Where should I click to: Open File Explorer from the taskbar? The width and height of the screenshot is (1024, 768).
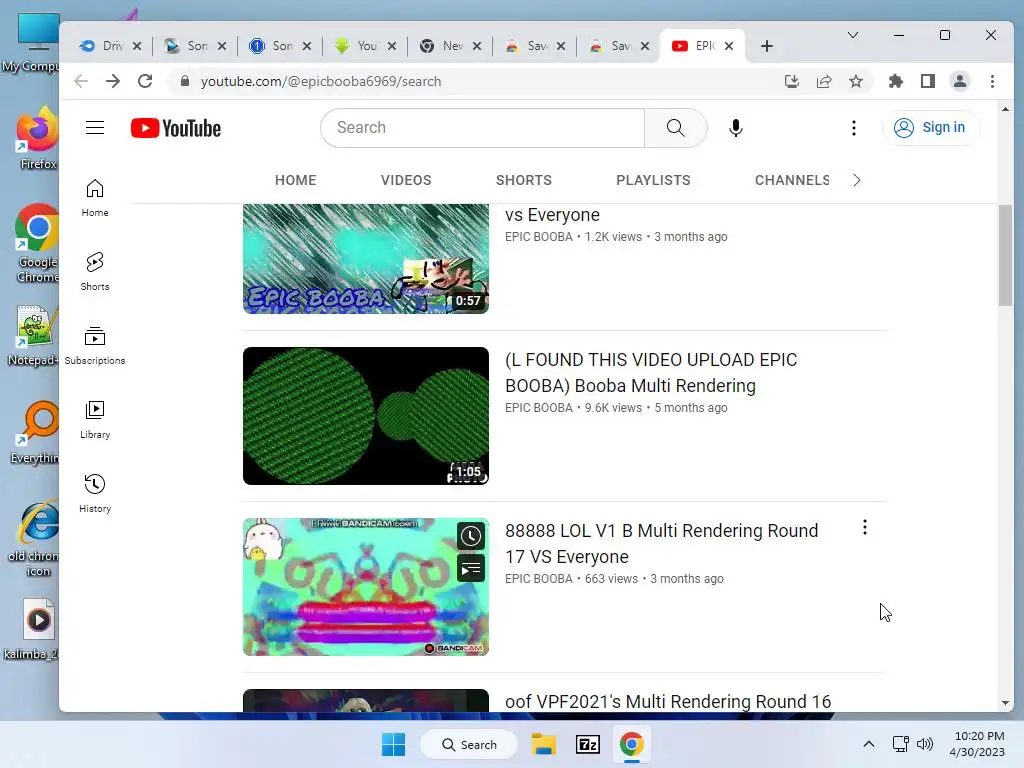543,744
